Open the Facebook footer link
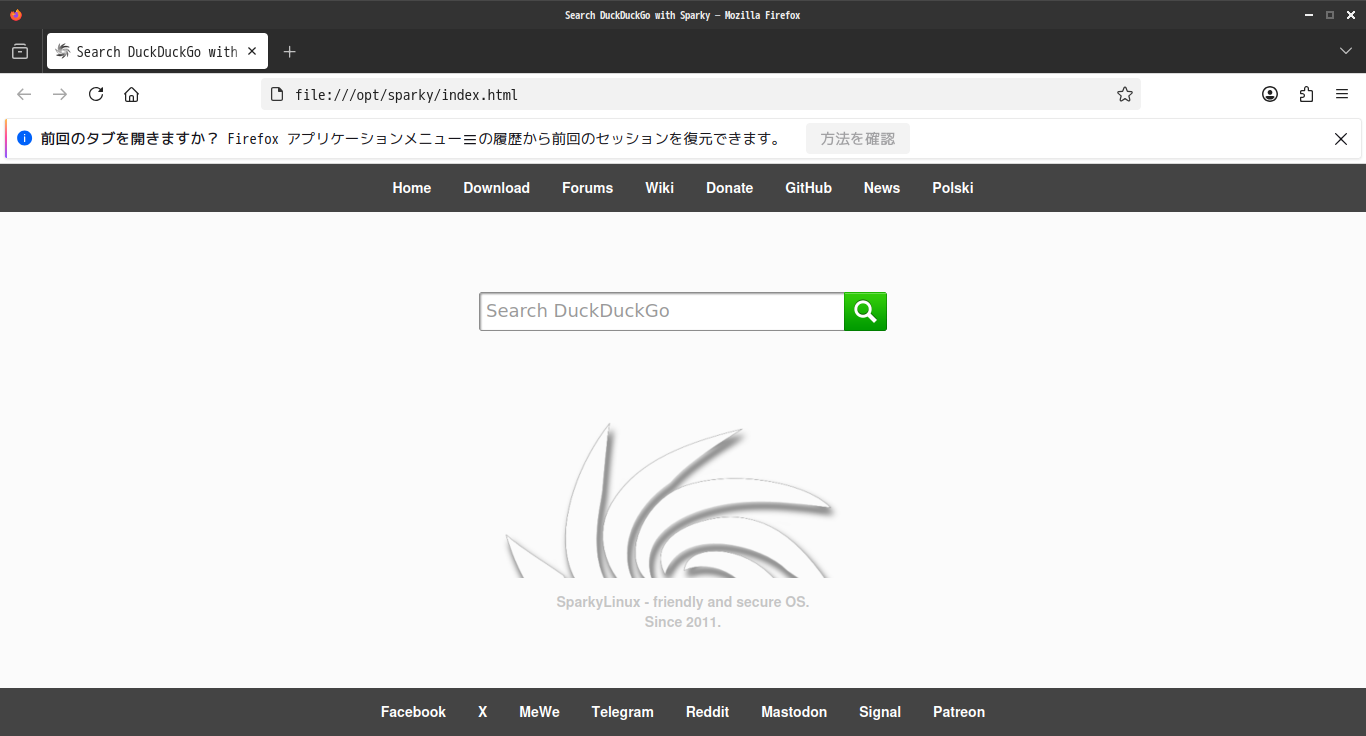This screenshot has height=736, width=1366. 413,712
